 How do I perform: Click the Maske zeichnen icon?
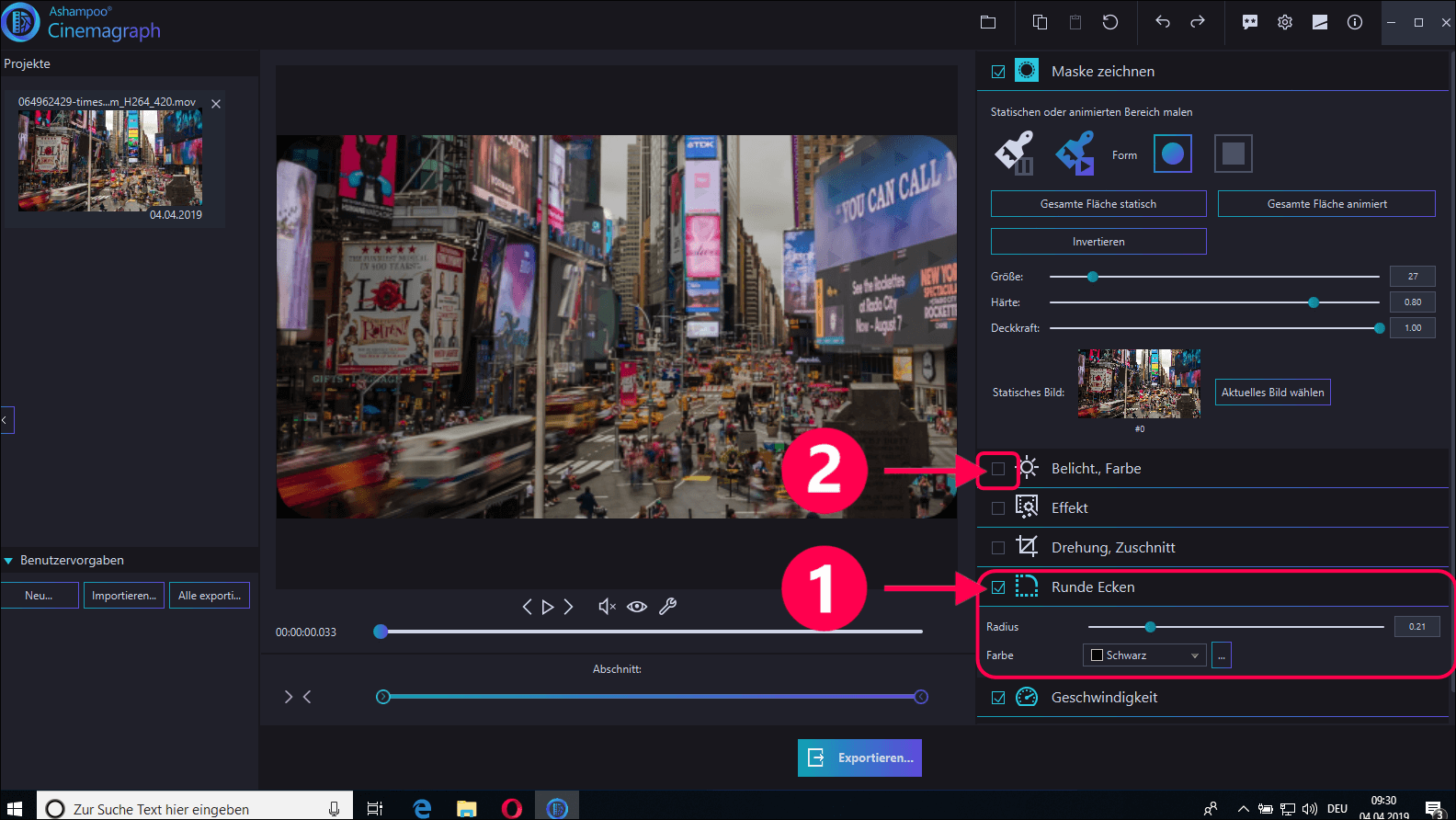click(x=1027, y=71)
